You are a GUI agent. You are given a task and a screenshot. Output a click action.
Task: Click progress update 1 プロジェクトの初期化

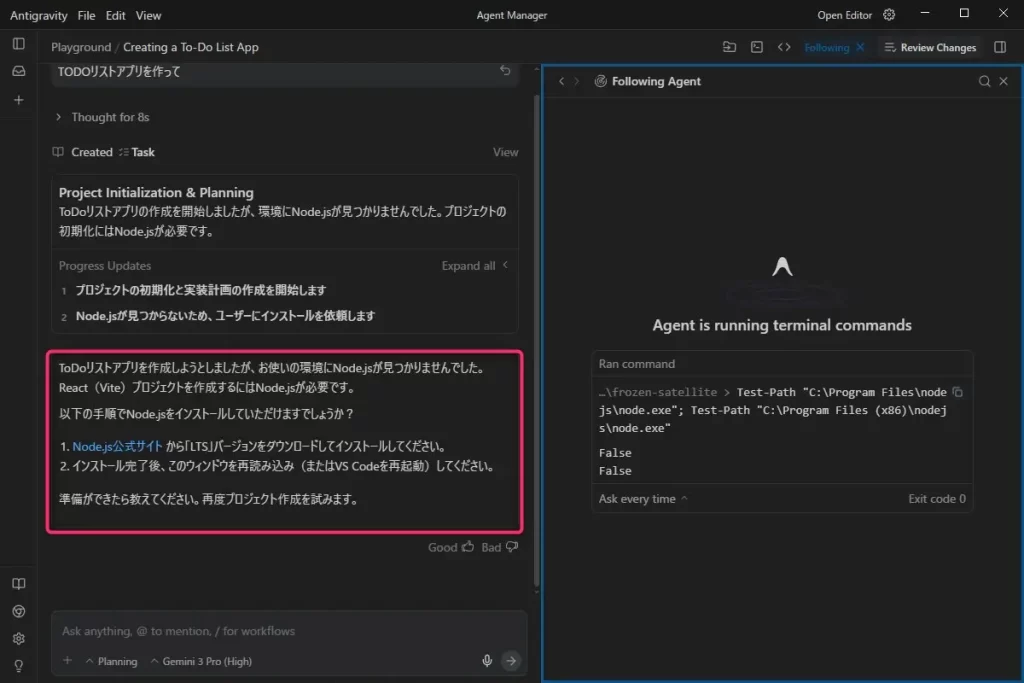tap(200, 290)
